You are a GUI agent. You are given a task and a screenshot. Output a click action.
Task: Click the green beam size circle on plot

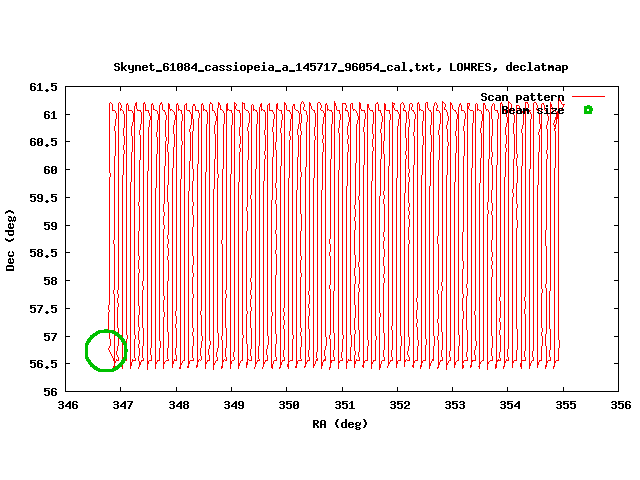(106, 350)
